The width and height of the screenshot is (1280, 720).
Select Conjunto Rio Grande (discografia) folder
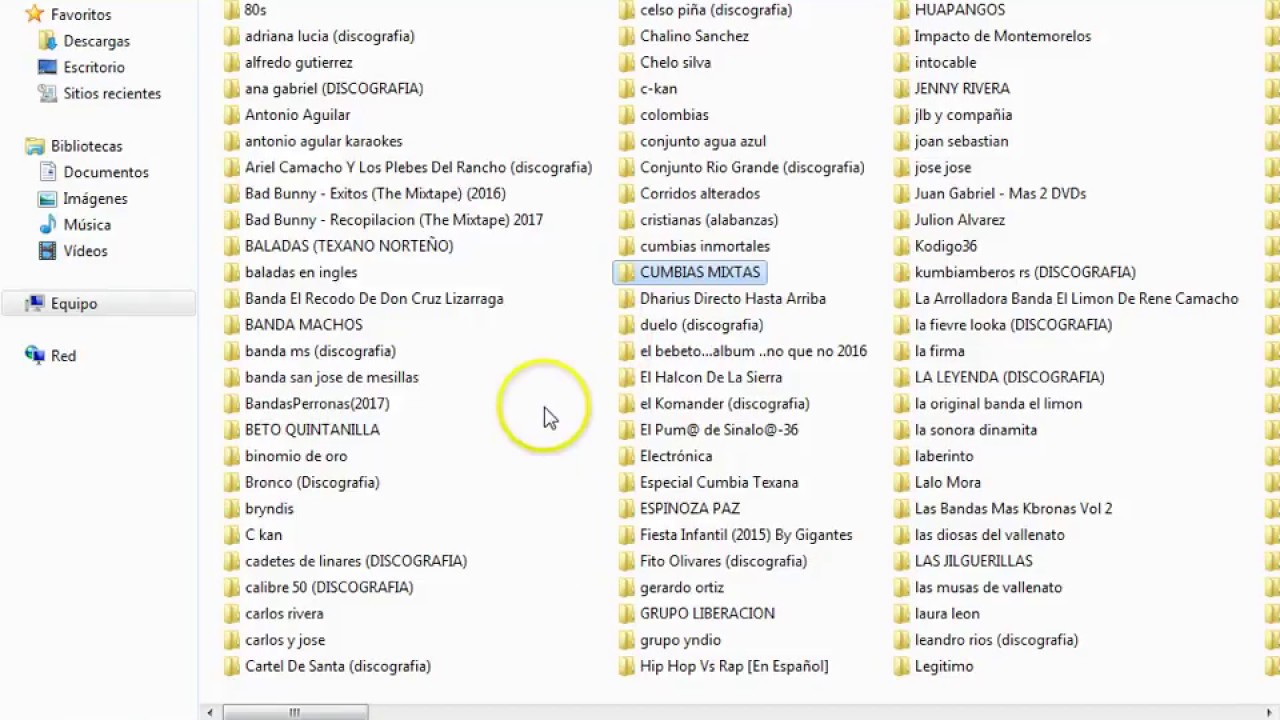coord(752,167)
